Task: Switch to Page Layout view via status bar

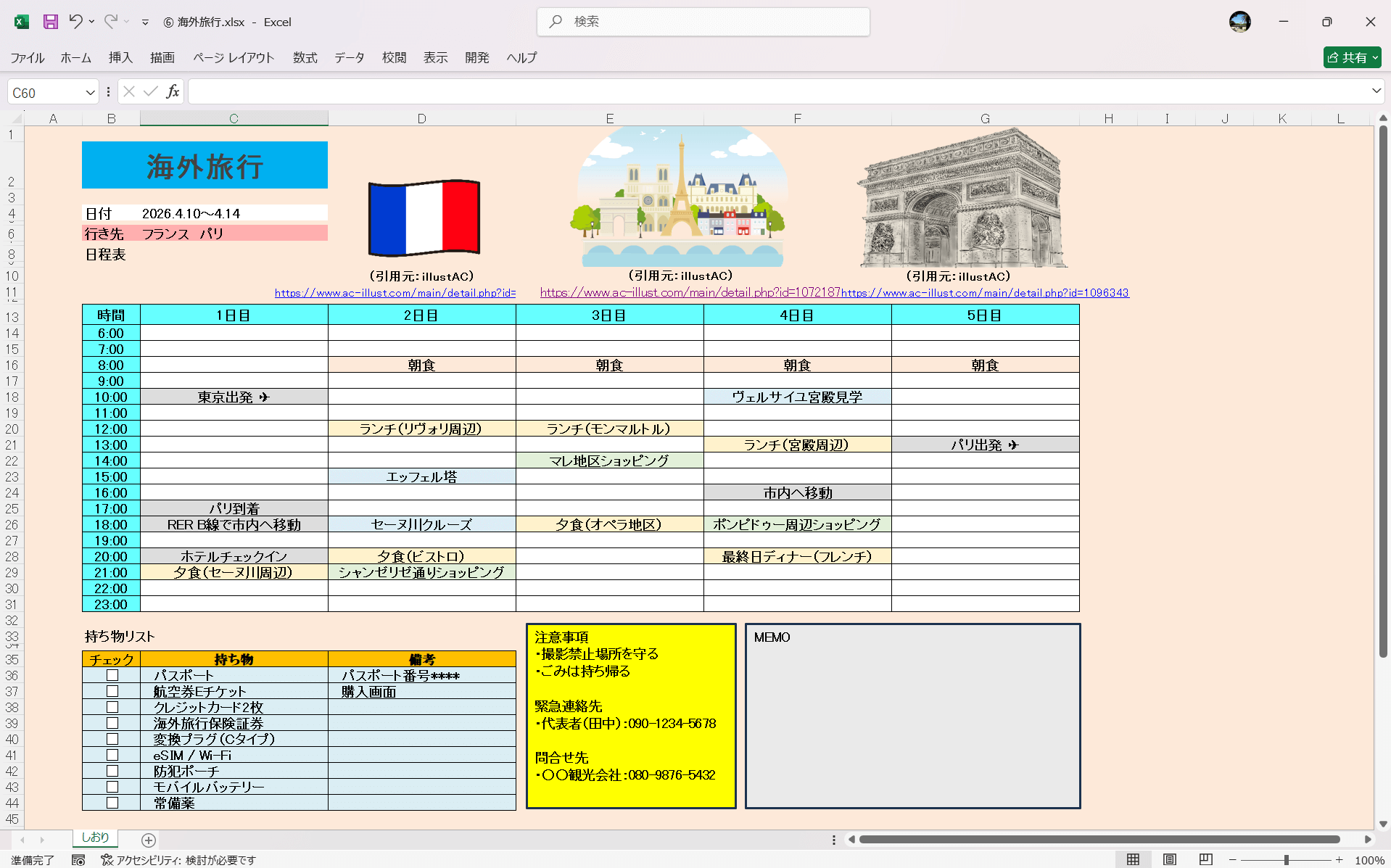Action: [1170, 859]
